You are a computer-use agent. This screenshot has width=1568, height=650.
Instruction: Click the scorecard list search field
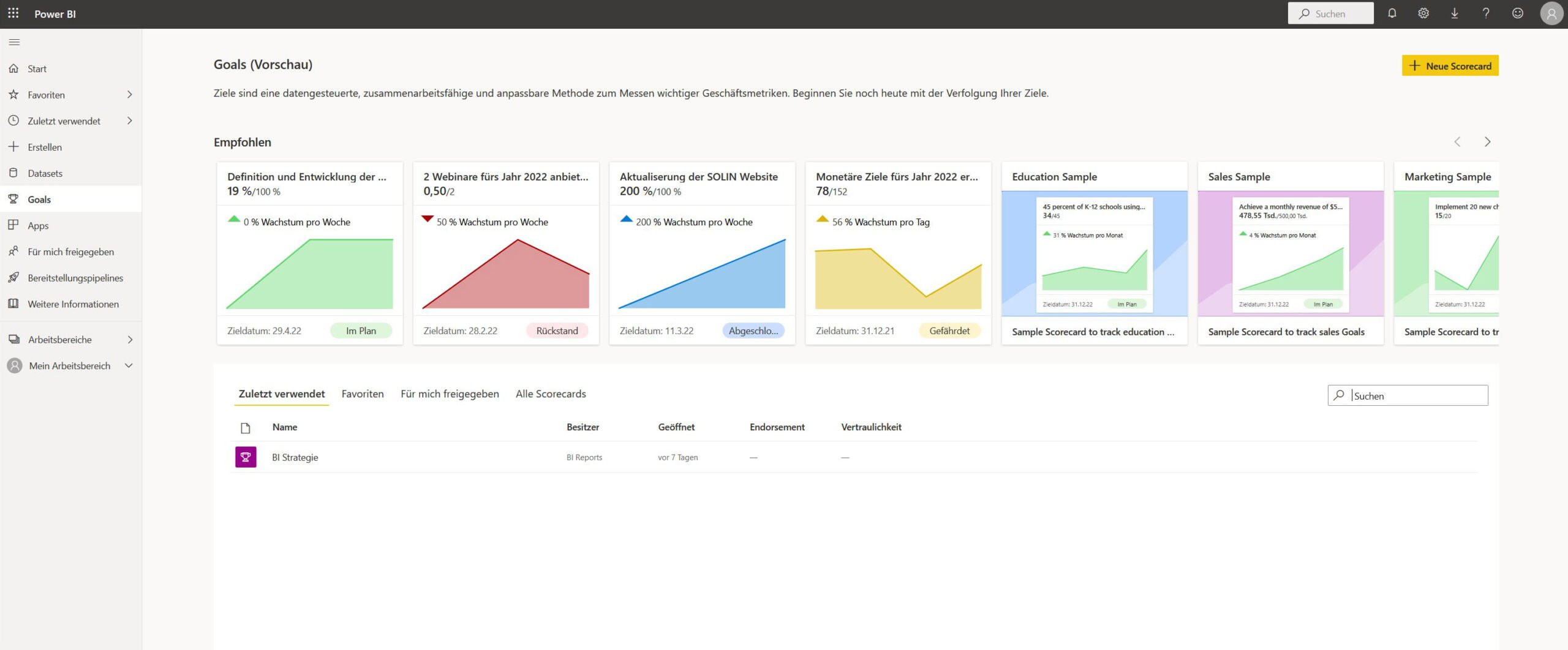coord(1415,396)
